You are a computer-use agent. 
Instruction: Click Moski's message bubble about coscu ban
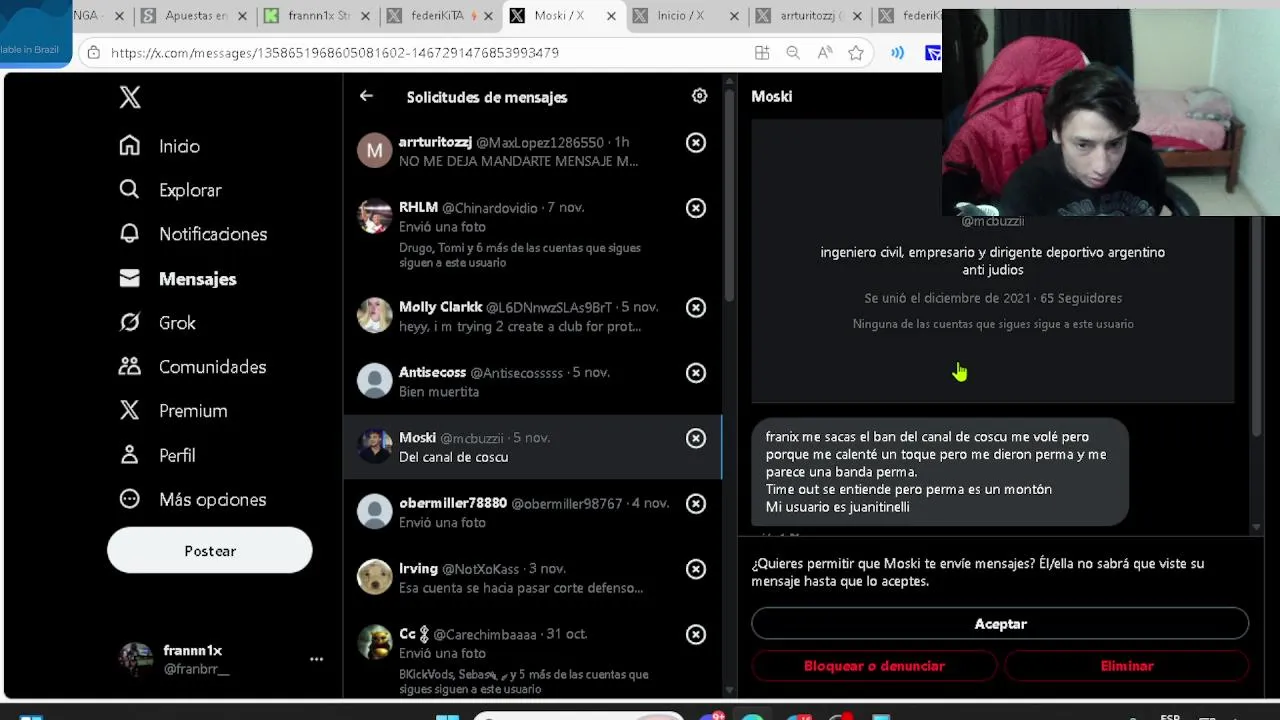click(940, 472)
